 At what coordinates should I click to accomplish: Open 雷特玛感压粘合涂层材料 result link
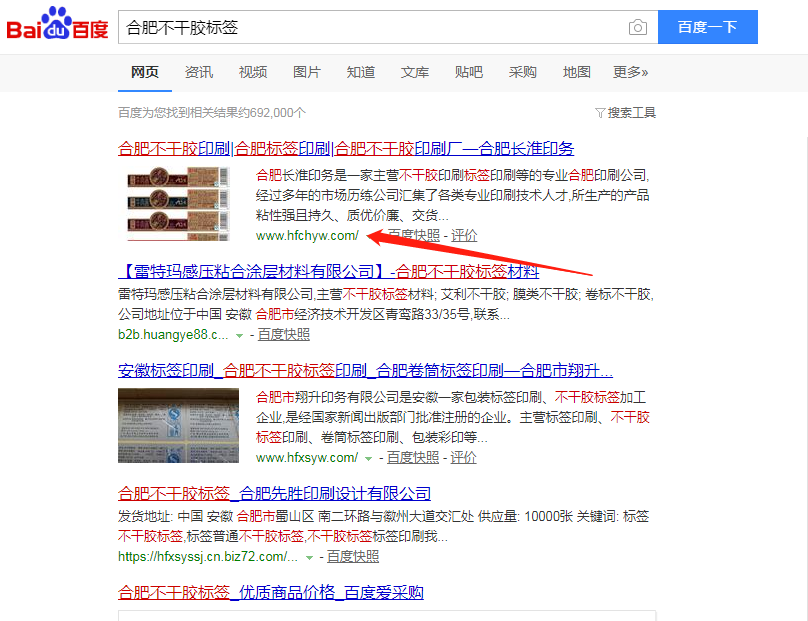click(328, 271)
